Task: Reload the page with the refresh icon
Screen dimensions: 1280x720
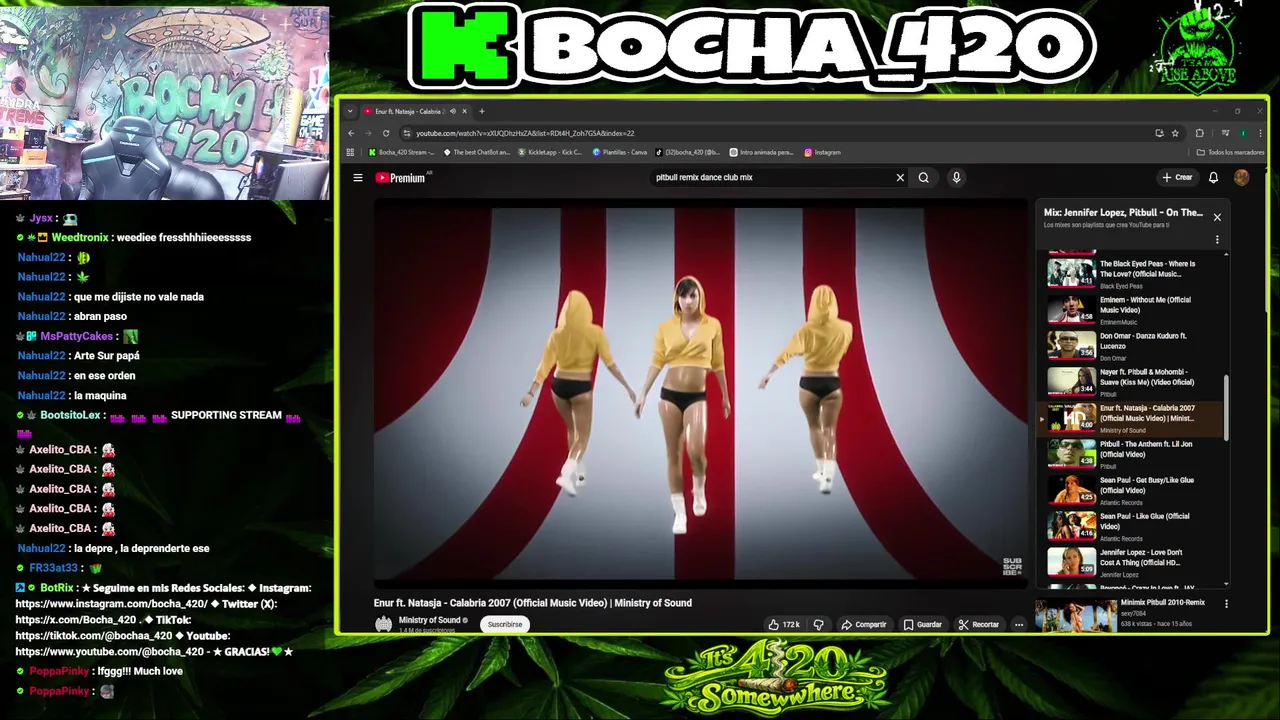Action: 386,133
